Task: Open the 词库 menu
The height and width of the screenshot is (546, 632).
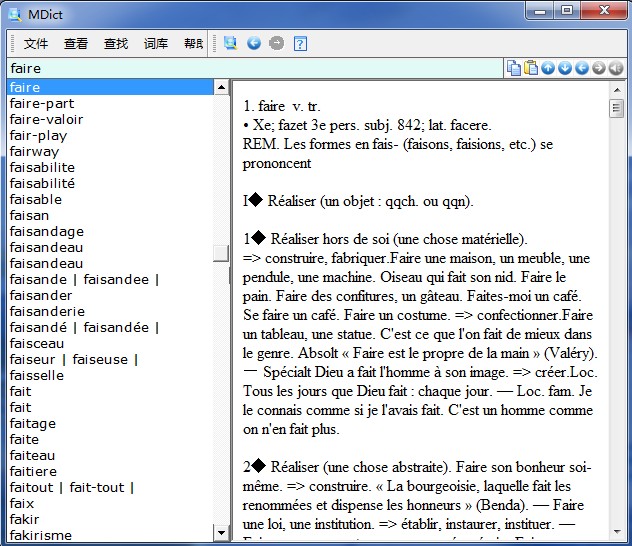Action: [x=156, y=44]
